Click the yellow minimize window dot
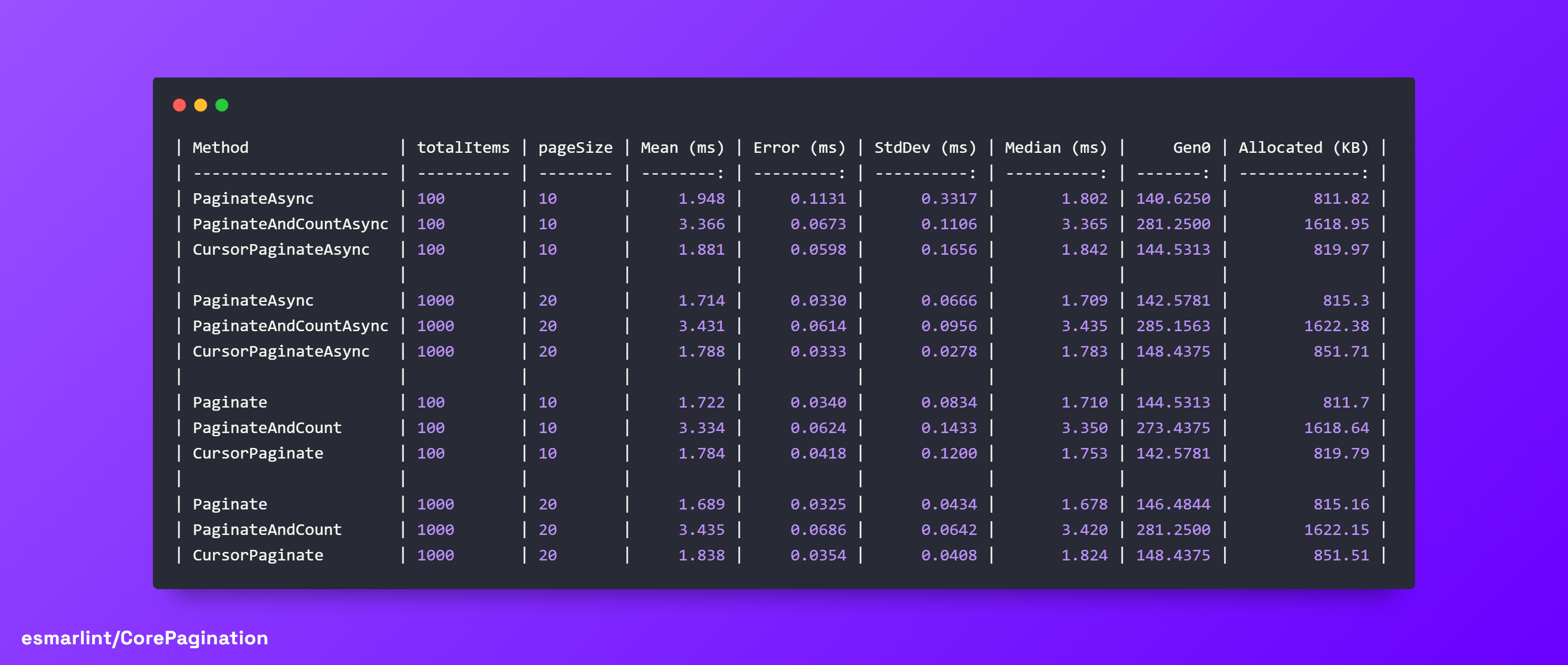Image resolution: width=1568 pixels, height=665 pixels. click(200, 105)
